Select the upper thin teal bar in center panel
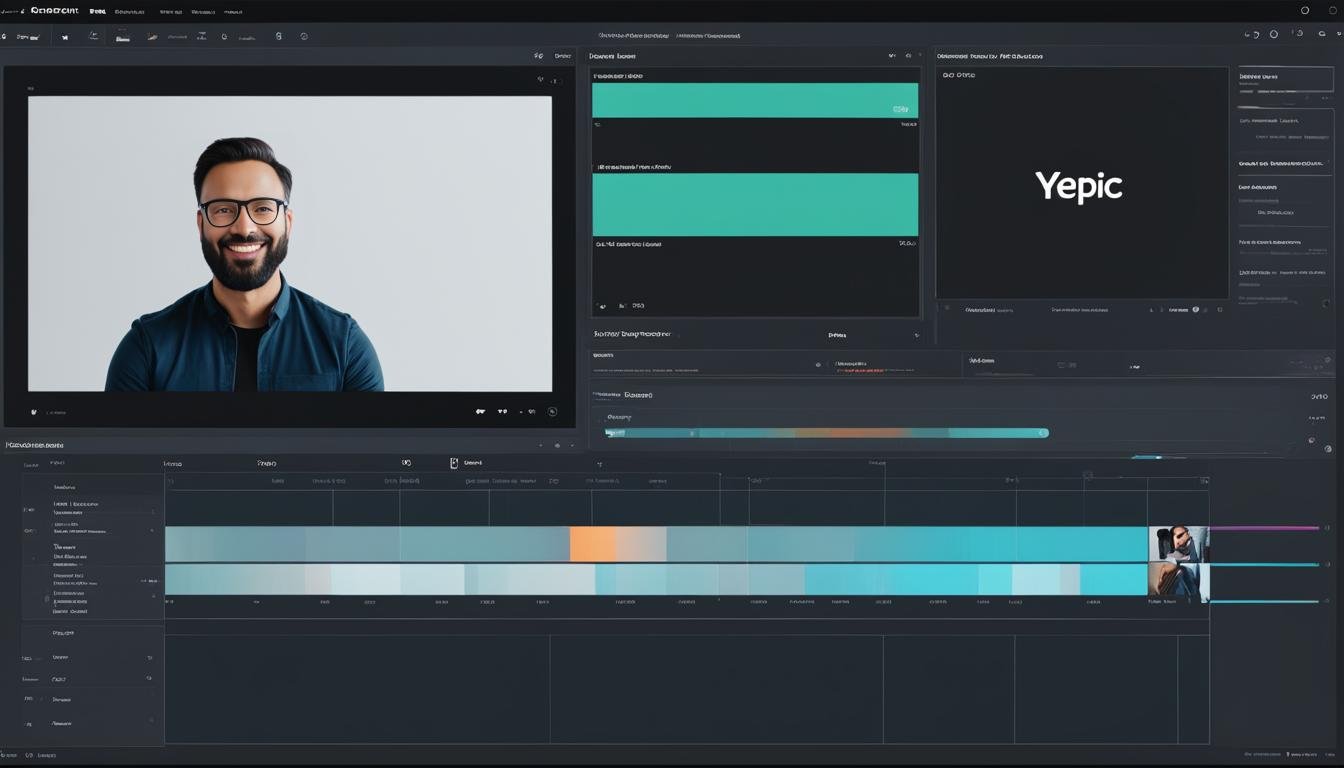Image resolution: width=1344 pixels, height=768 pixels. (755, 100)
